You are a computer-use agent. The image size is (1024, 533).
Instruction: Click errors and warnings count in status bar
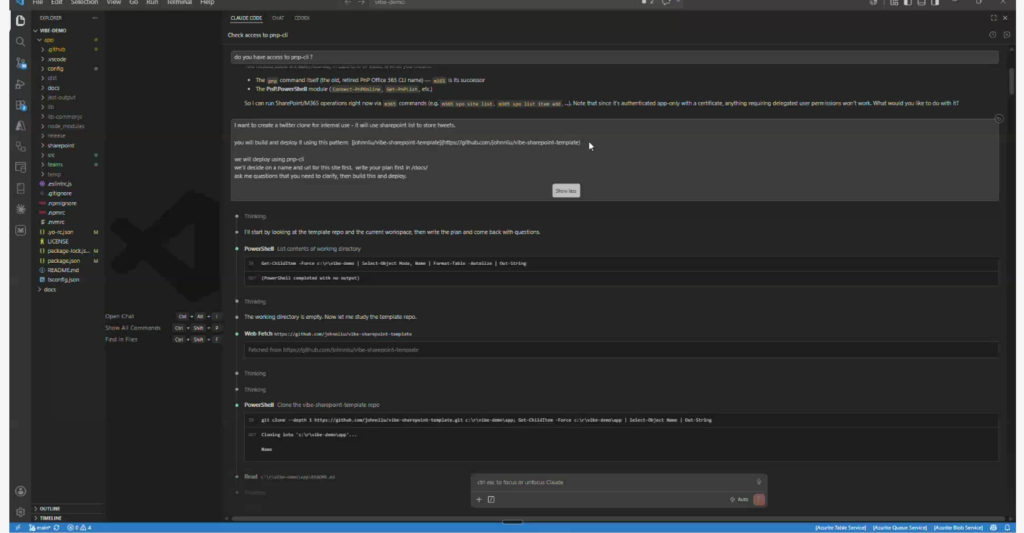click(x=80, y=528)
